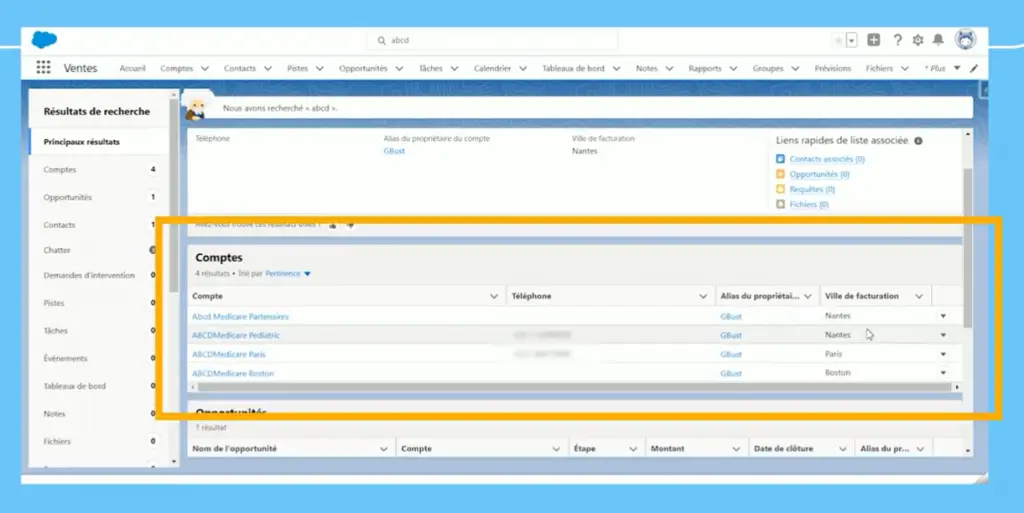Click the Salesforce cloud logo

click(44, 40)
